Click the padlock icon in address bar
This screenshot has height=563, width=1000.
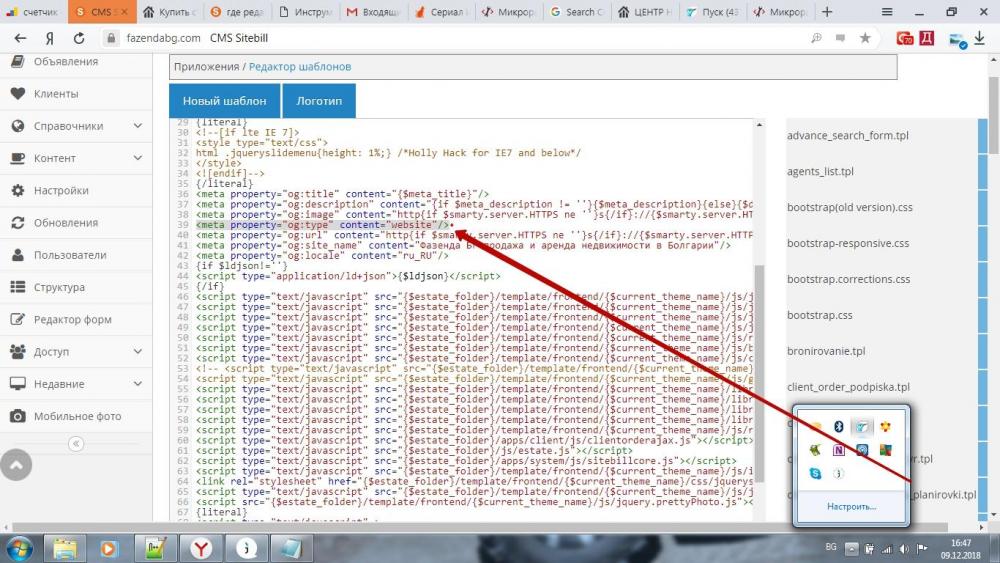coord(111,38)
